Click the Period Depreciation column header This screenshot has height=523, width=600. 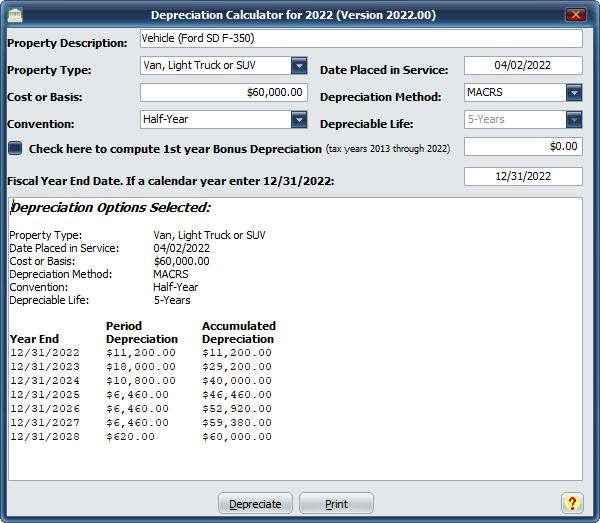[x=142, y=332]
